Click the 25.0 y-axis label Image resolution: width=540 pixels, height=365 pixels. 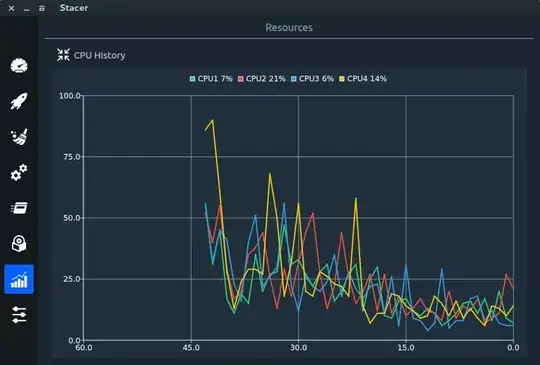(72, 279)
